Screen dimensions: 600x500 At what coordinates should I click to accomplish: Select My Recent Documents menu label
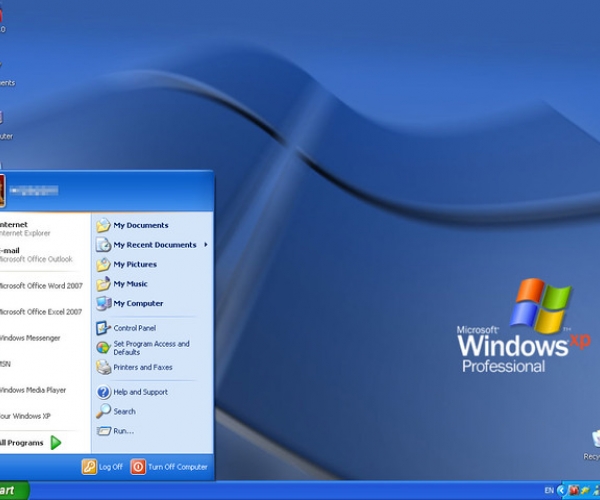coord(155,245)
